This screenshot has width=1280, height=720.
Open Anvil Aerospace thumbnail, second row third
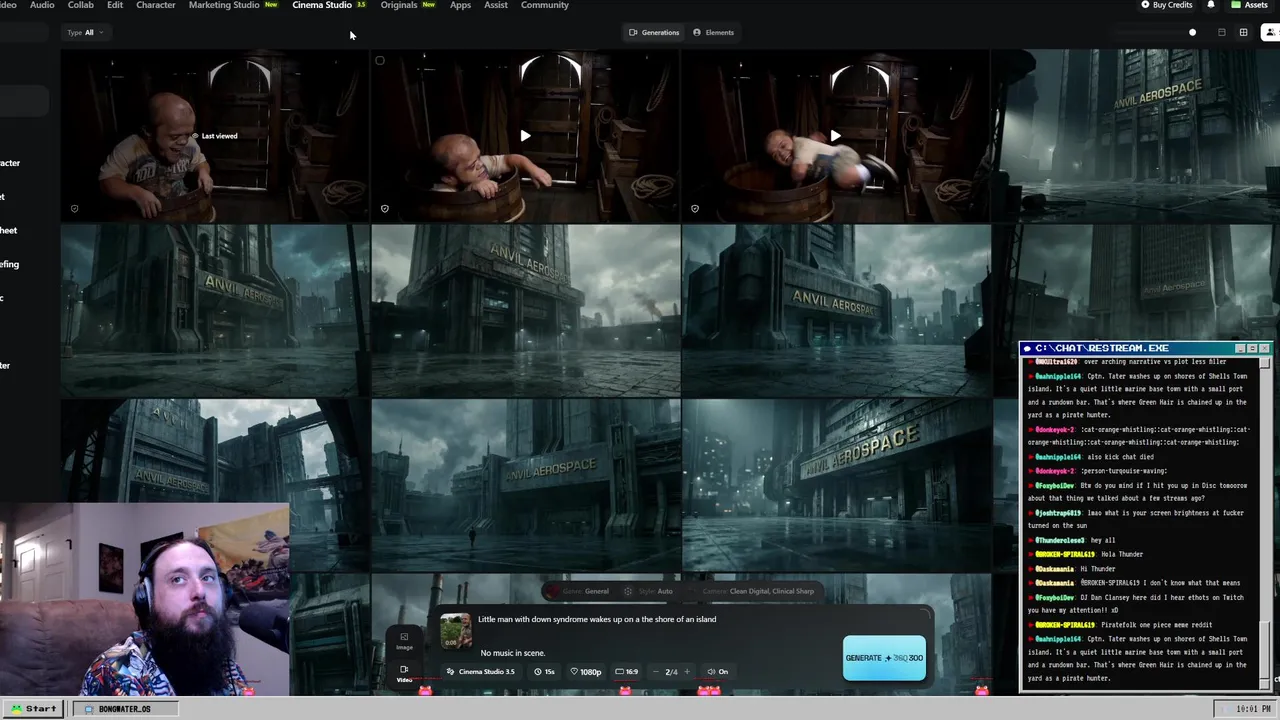tap(836, 310)
